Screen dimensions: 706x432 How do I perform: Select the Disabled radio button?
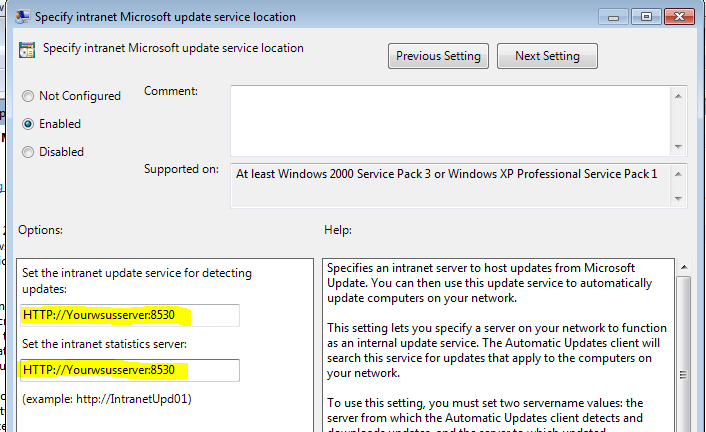tap(28, 152)
